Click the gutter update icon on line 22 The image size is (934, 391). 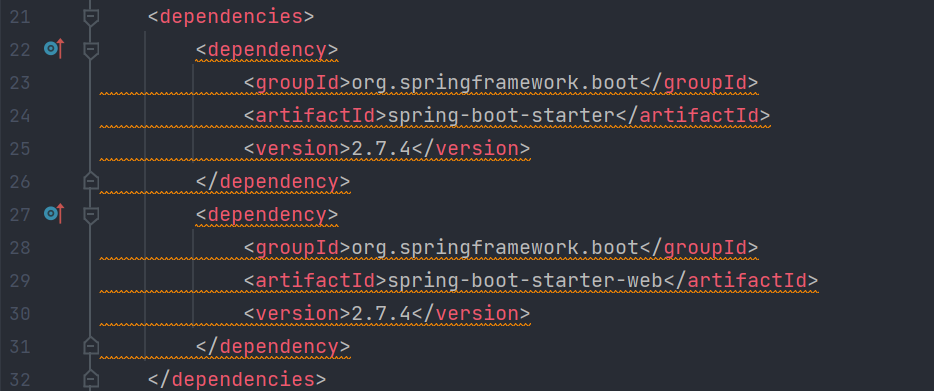point(54,49)
